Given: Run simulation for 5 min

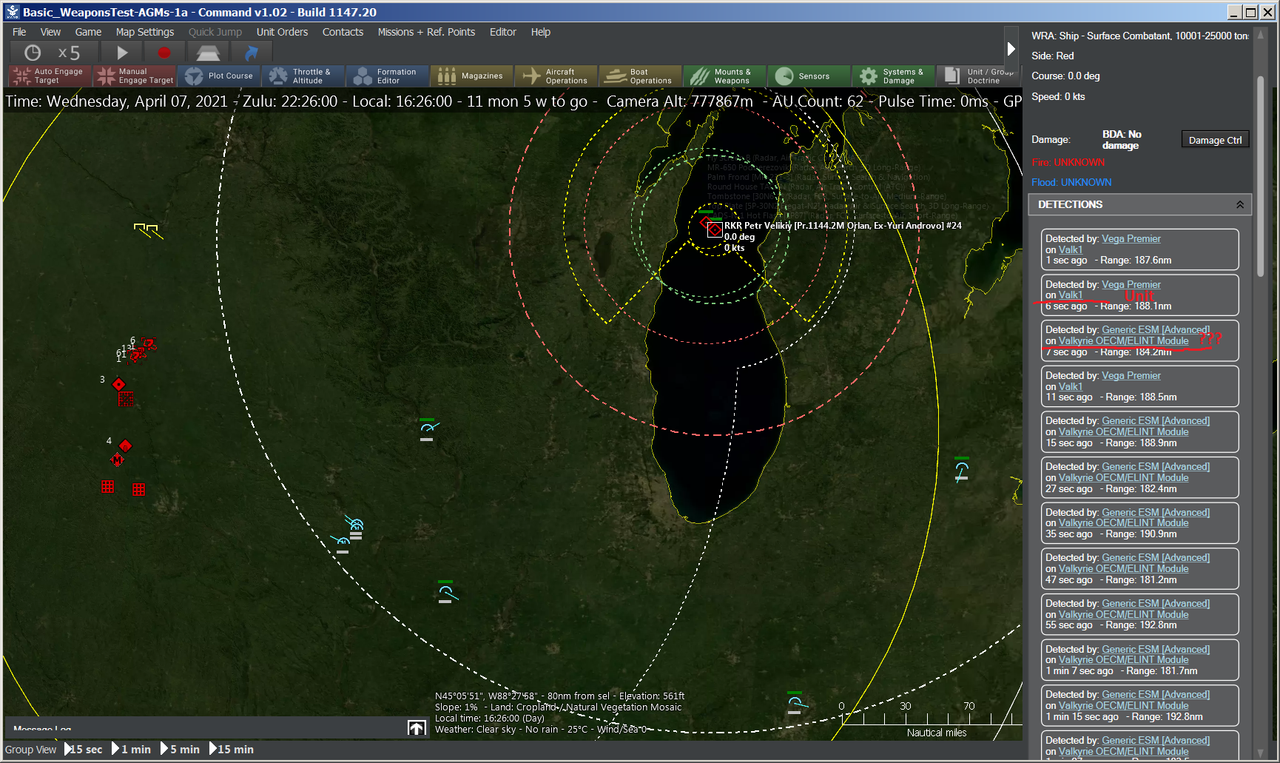Looking at the screenshot, I should pyautogui.click(x=180, y=749).
